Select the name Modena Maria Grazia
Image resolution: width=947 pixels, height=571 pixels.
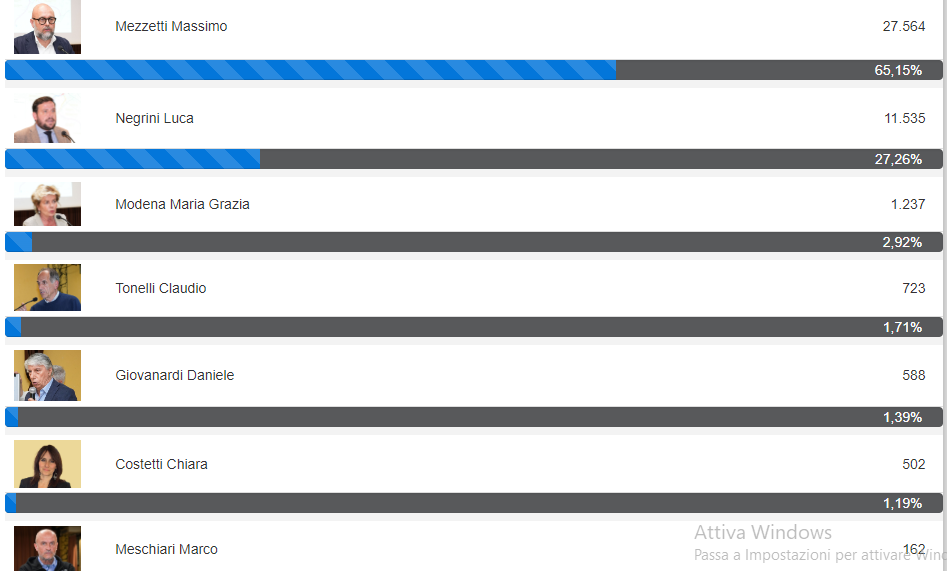pyautogui.click(x=182, y=204)
